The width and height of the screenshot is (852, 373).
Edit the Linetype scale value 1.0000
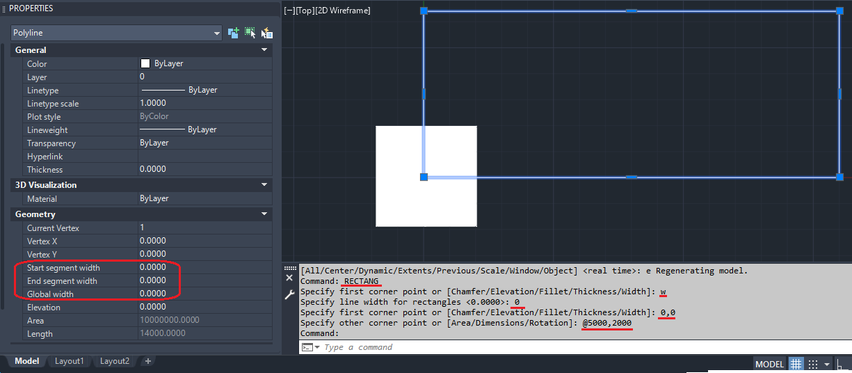pyautogui.click(x=205, y=103)
